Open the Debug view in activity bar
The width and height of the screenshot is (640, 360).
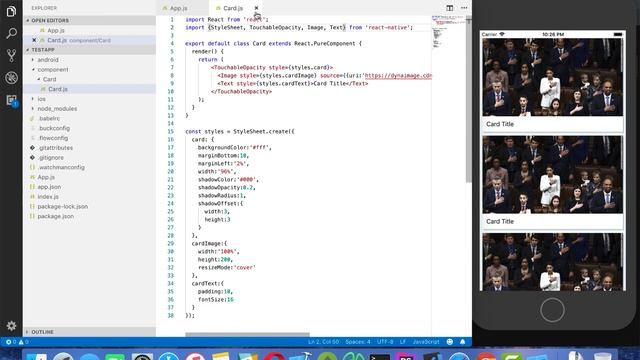point(11,78)
